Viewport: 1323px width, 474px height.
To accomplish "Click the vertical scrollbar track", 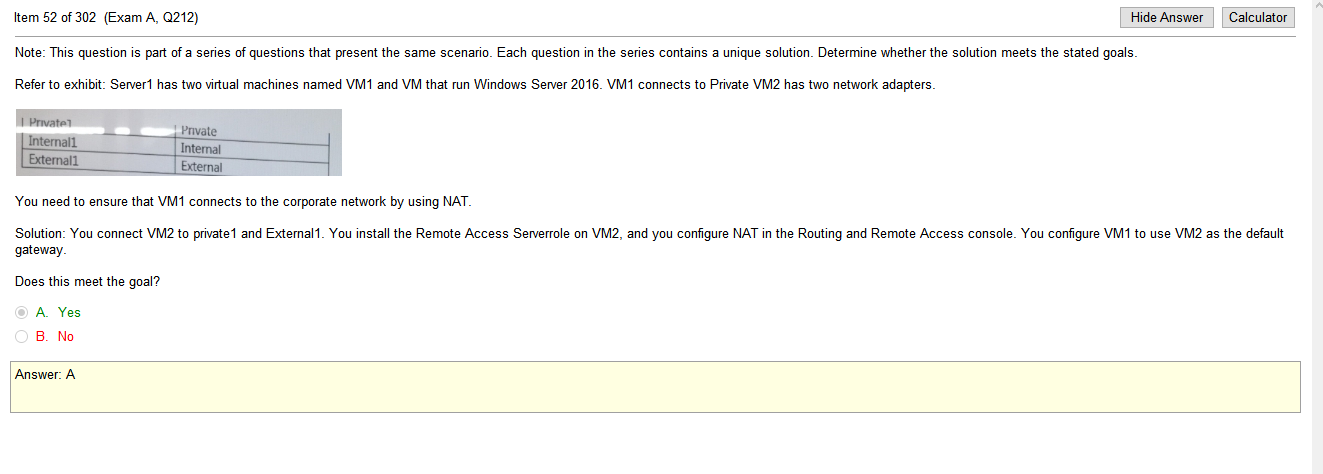I will tap(1316, 240).
